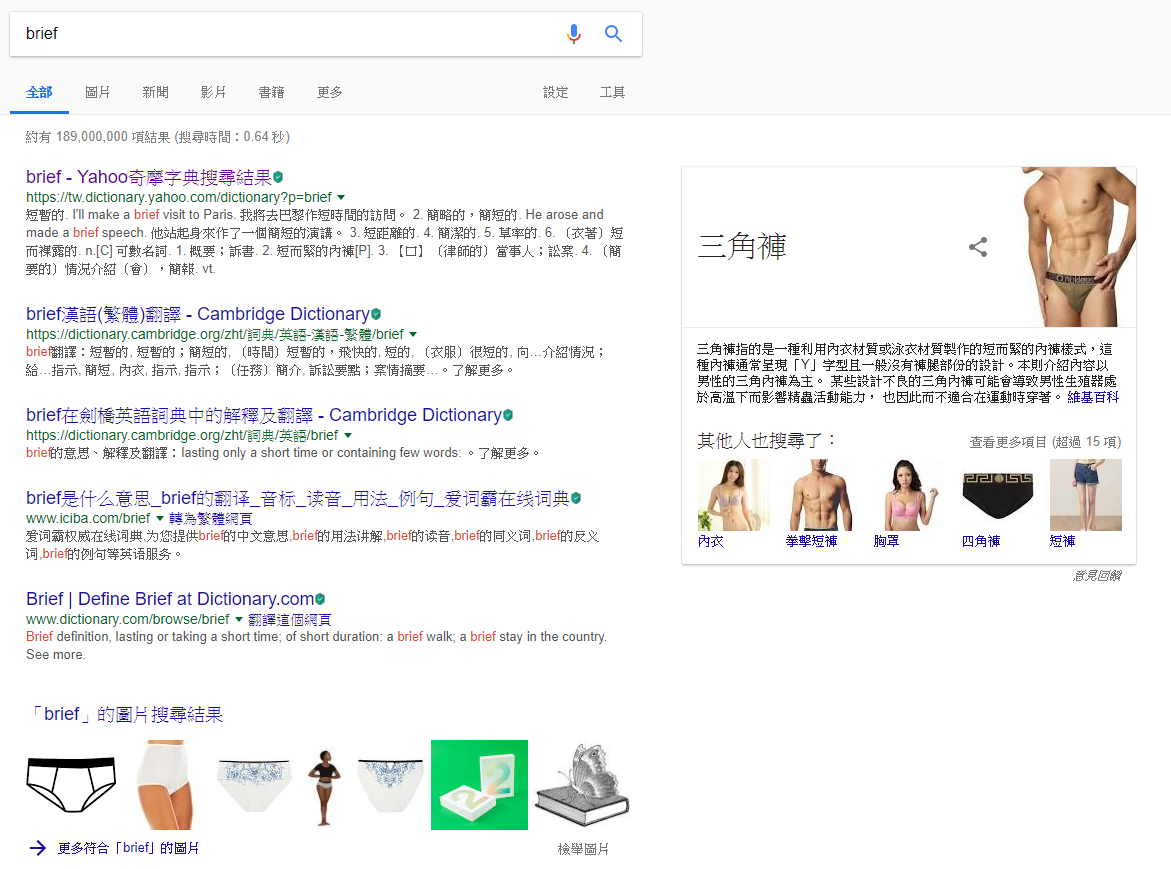Viewport: 1171px width, 869px height.
Task: Click the 三角褲 knowledge panel title
Action: 742,247
